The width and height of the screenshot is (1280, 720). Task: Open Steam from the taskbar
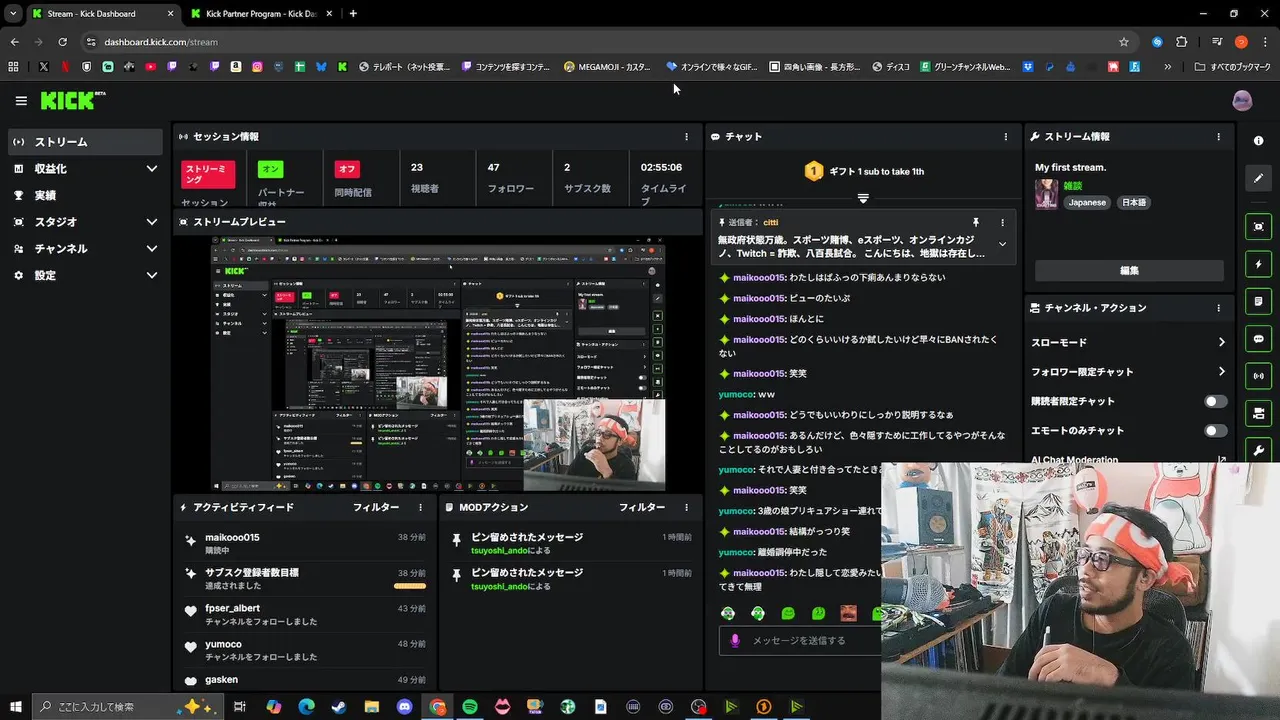coord(339,707)
